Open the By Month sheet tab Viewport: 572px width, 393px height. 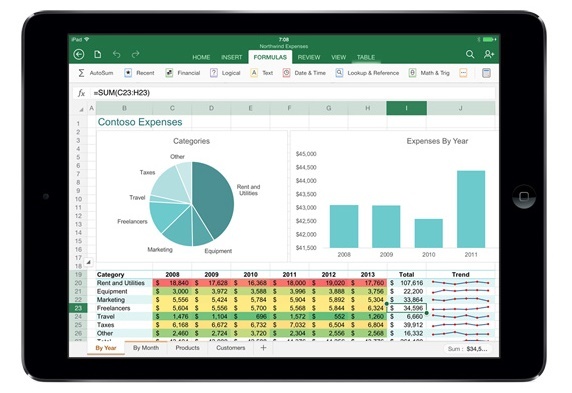click(x=146, y=348)
